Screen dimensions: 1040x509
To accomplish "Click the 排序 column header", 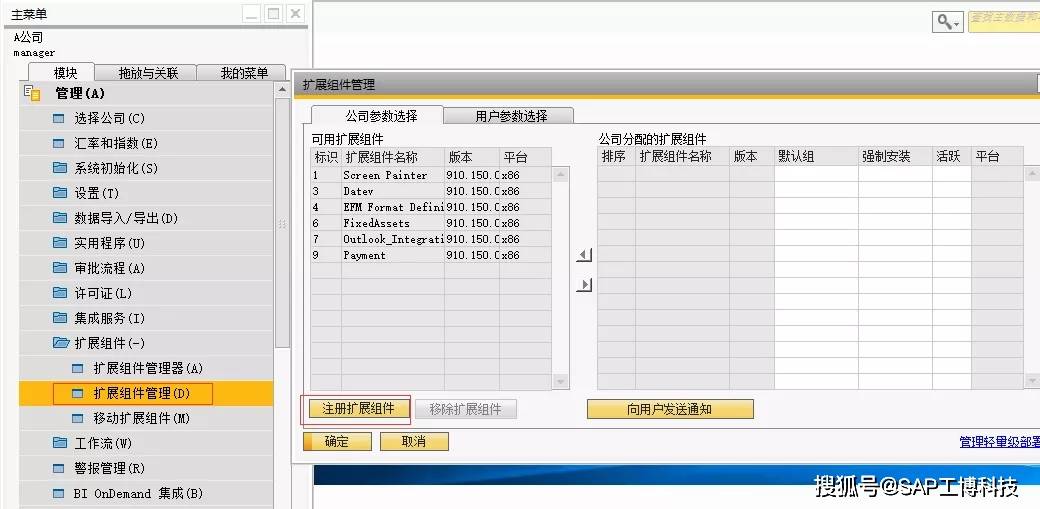I will click(616, 157).
